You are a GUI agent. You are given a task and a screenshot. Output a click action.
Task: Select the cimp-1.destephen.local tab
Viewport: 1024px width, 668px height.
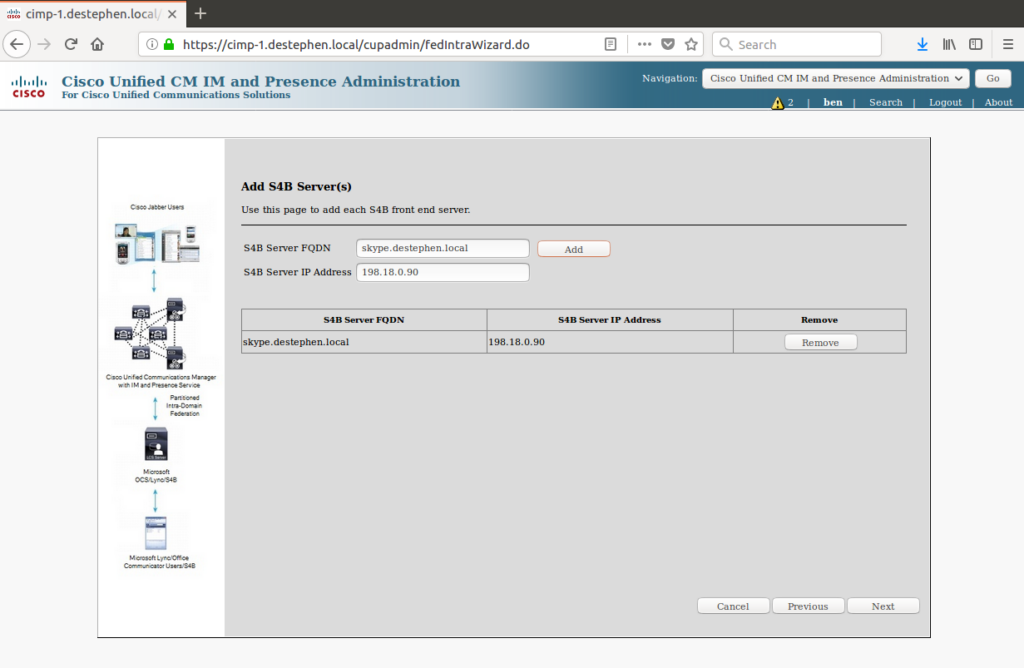[x=92, y=14]
